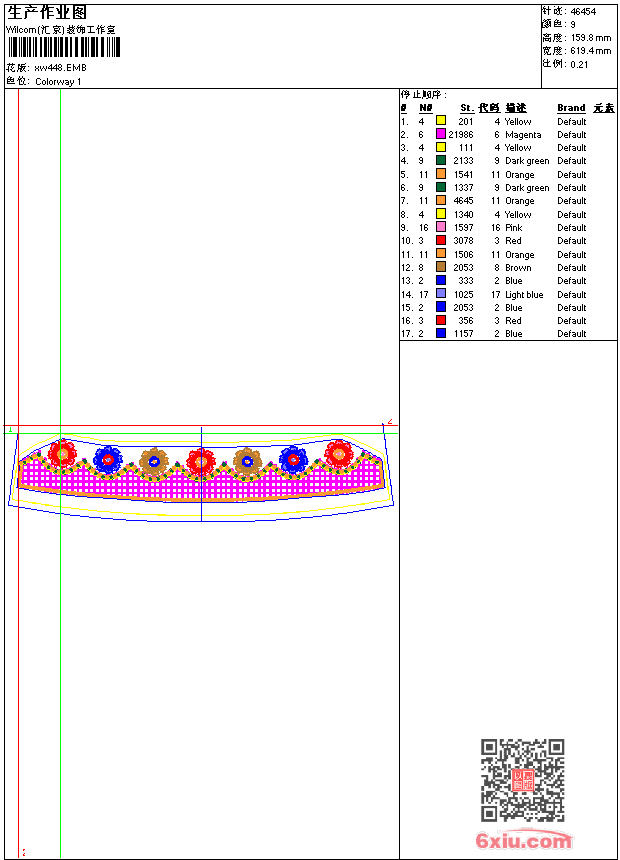Click the 'Brand' column header
620x860 pixels.
571,108
